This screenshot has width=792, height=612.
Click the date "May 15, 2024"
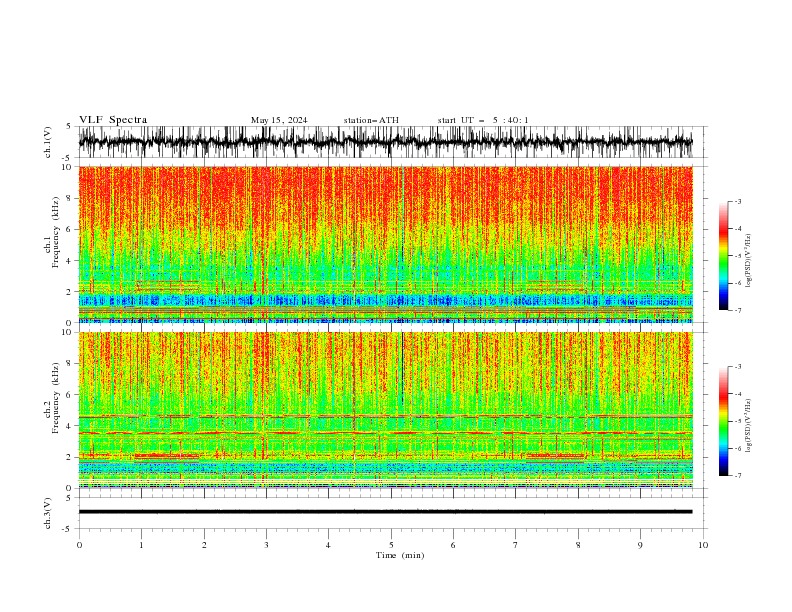[x=279, y=120]
